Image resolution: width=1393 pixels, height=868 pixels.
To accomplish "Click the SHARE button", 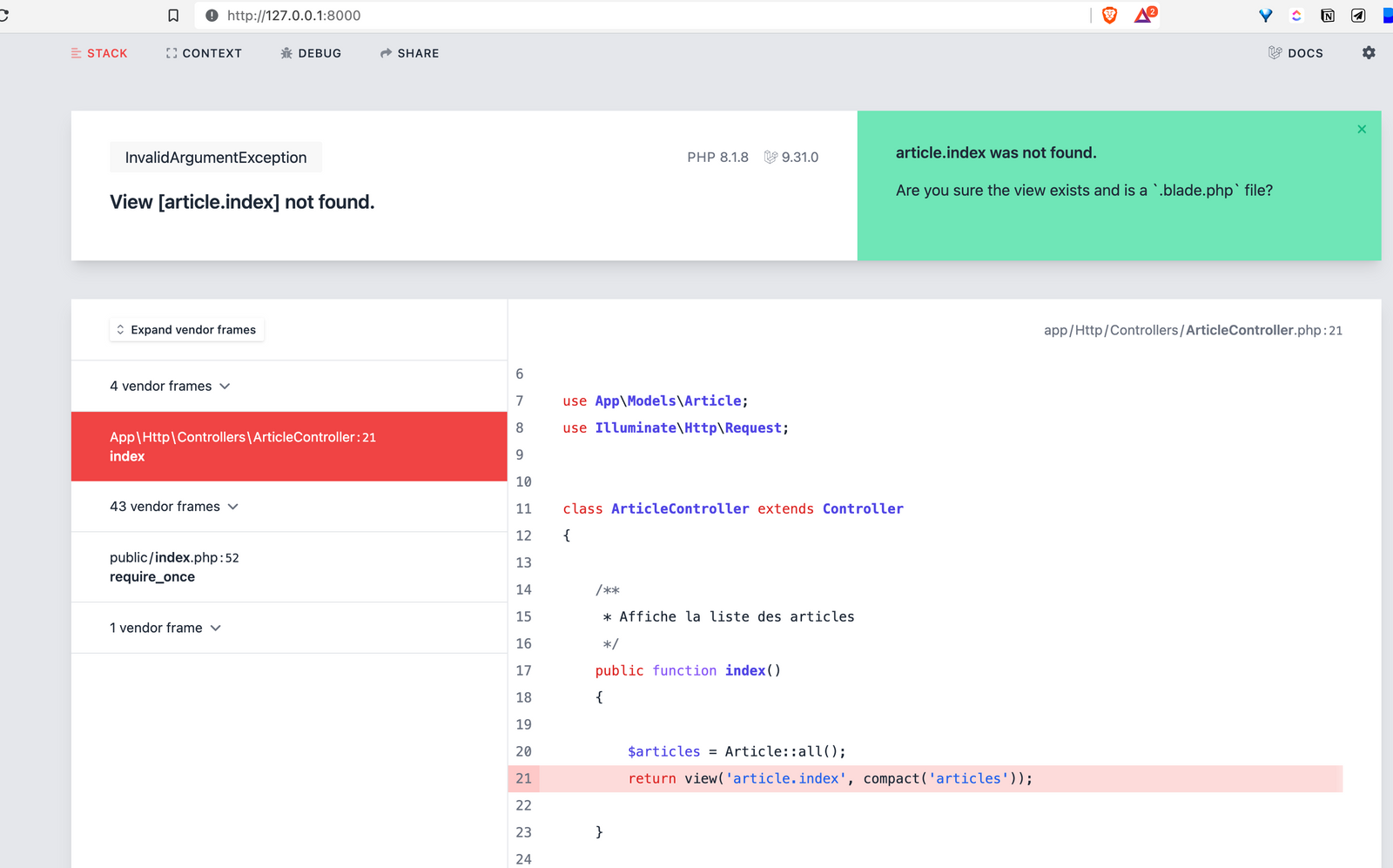I will tap(409, 53).
